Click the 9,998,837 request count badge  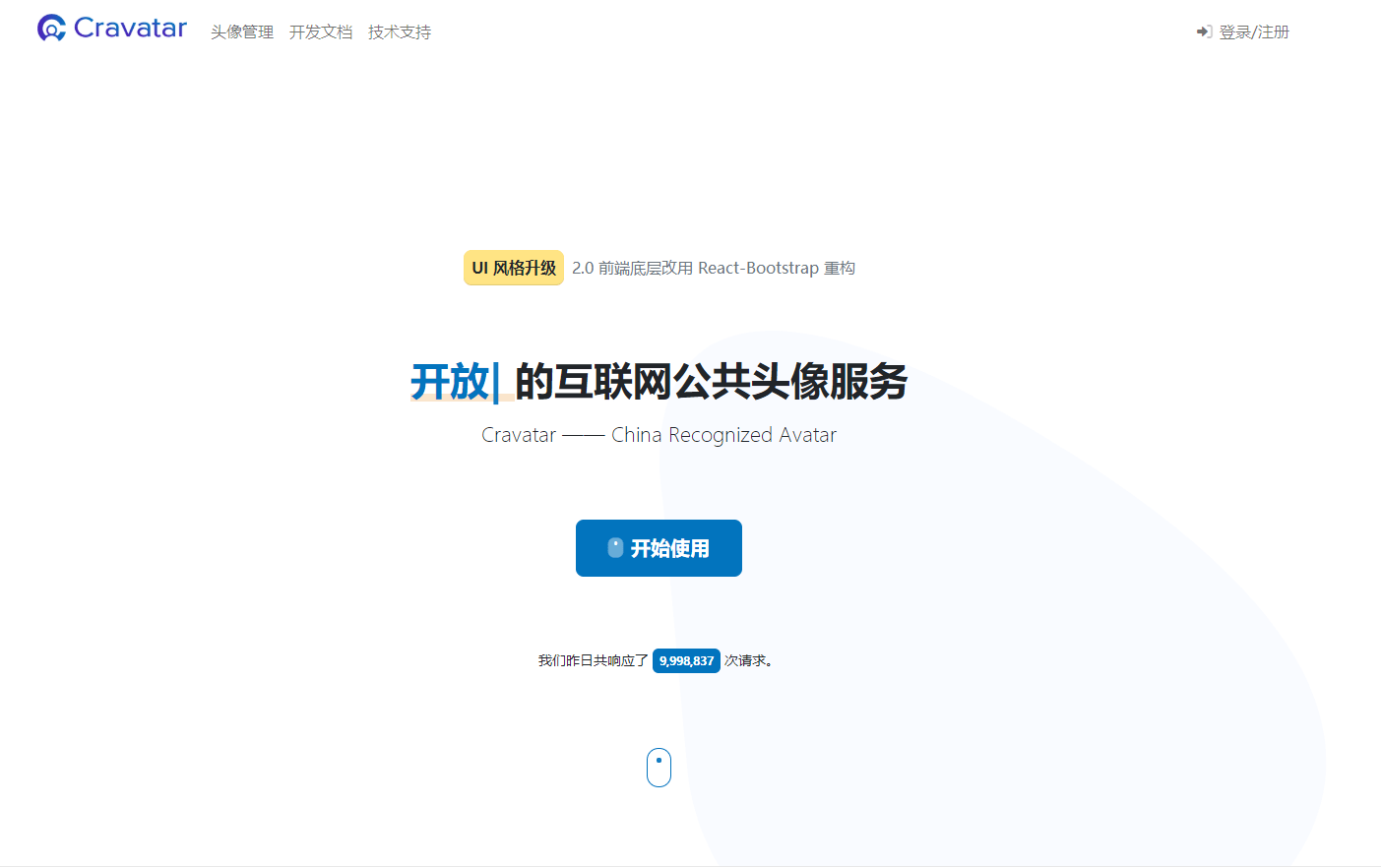pyautogui.click(x=686, y=661)
